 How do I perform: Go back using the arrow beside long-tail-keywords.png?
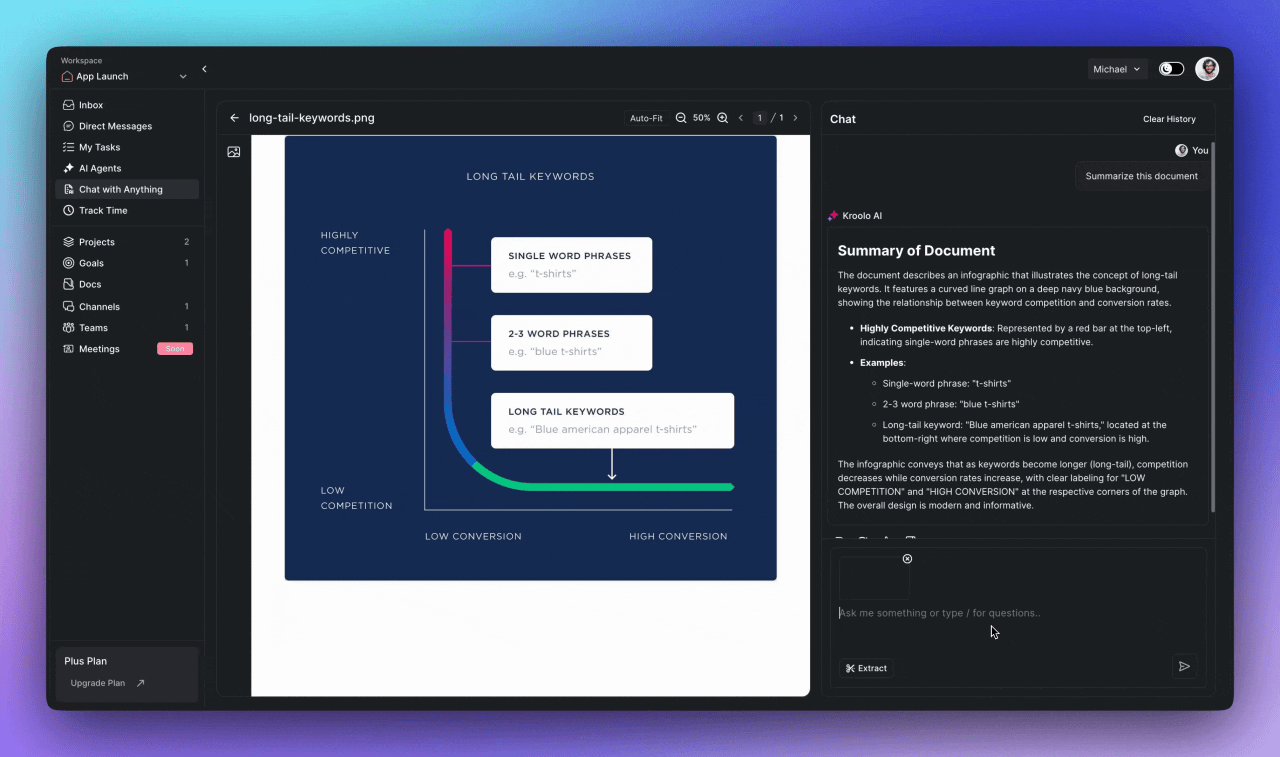pyautogui.click(x=235, y=118)
